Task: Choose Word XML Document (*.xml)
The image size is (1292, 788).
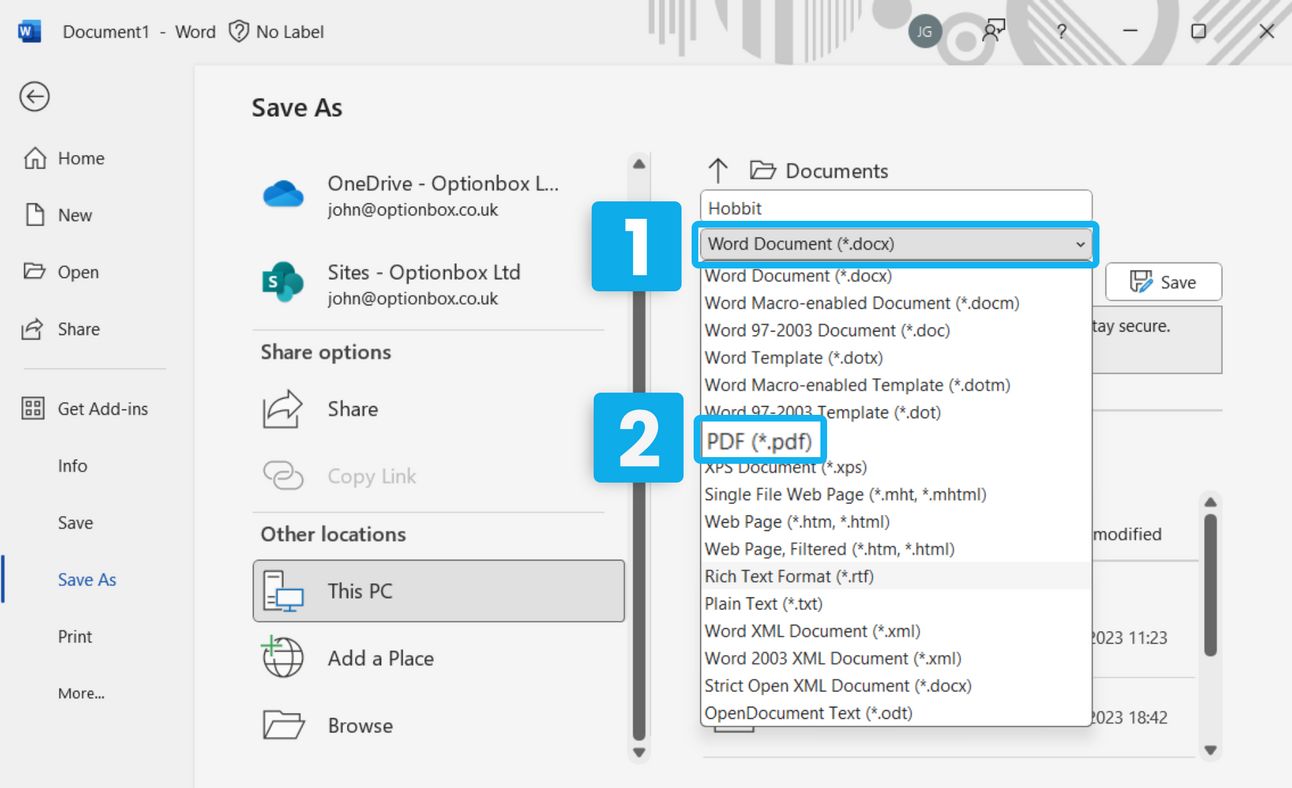Action: tap(896, 631)
